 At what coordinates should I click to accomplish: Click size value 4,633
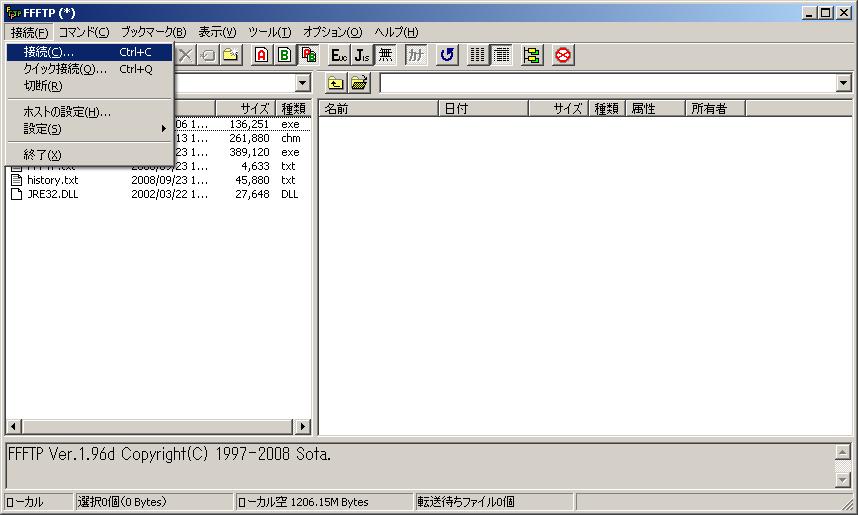coord(255,166)
